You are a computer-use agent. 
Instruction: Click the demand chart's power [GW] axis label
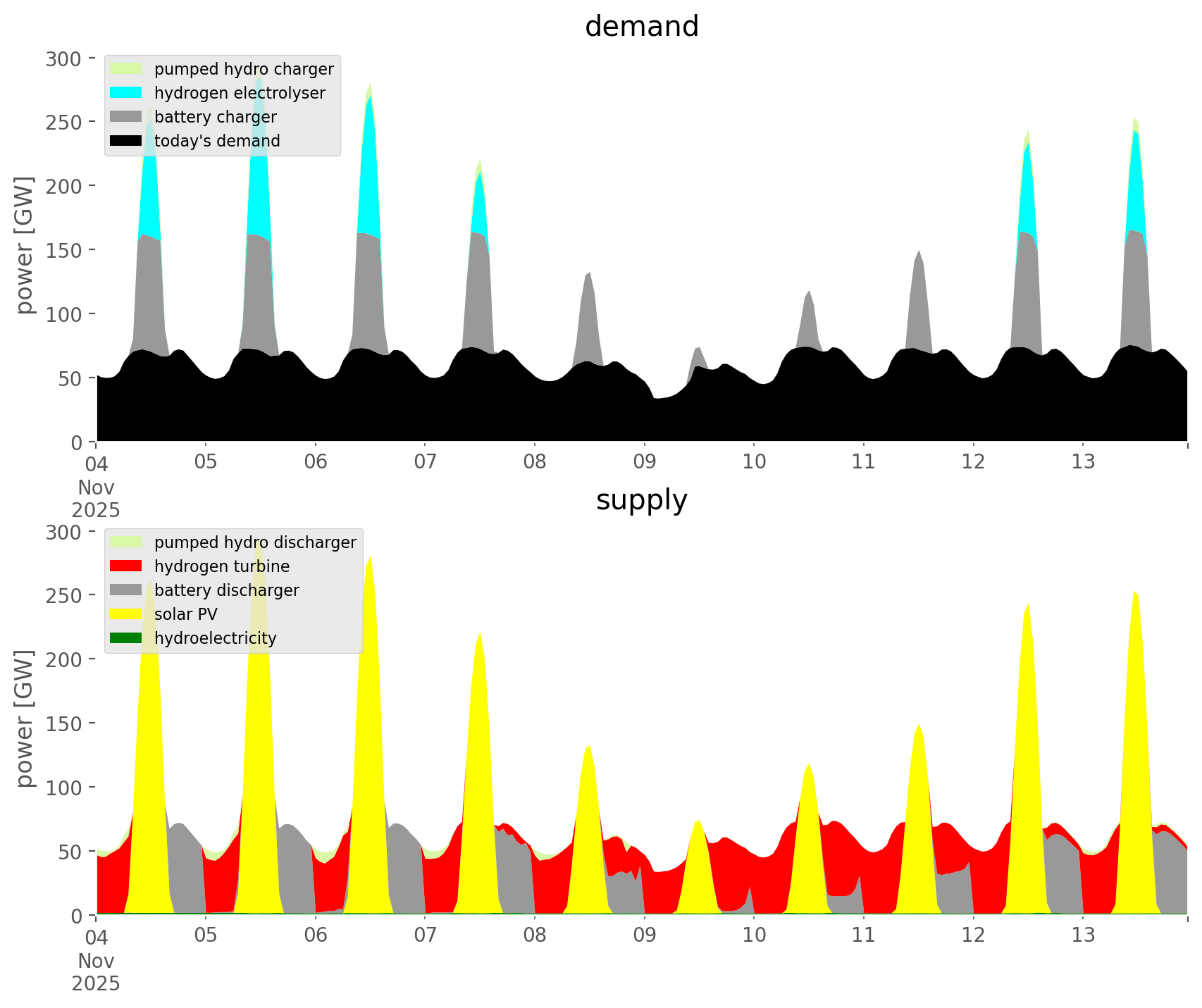[25, 246]
